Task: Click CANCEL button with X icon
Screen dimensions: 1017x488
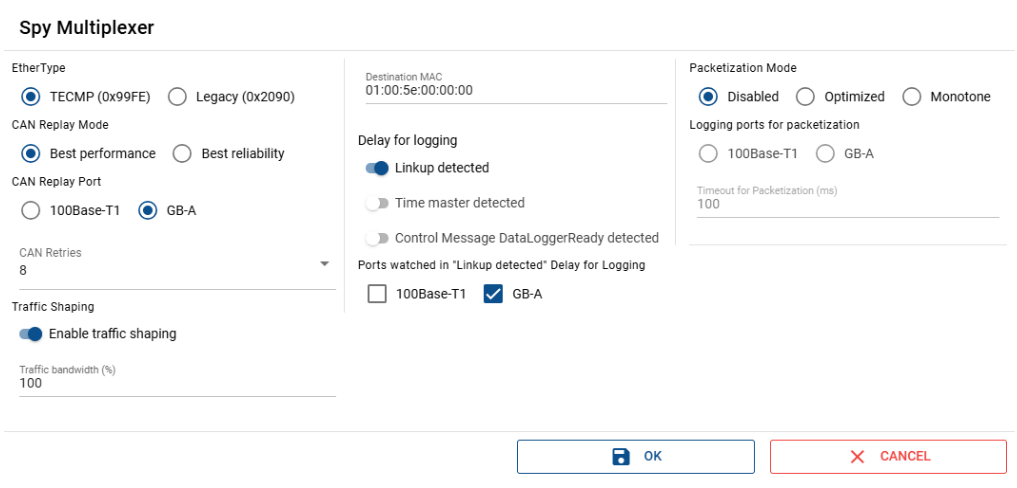Action: 887,456
